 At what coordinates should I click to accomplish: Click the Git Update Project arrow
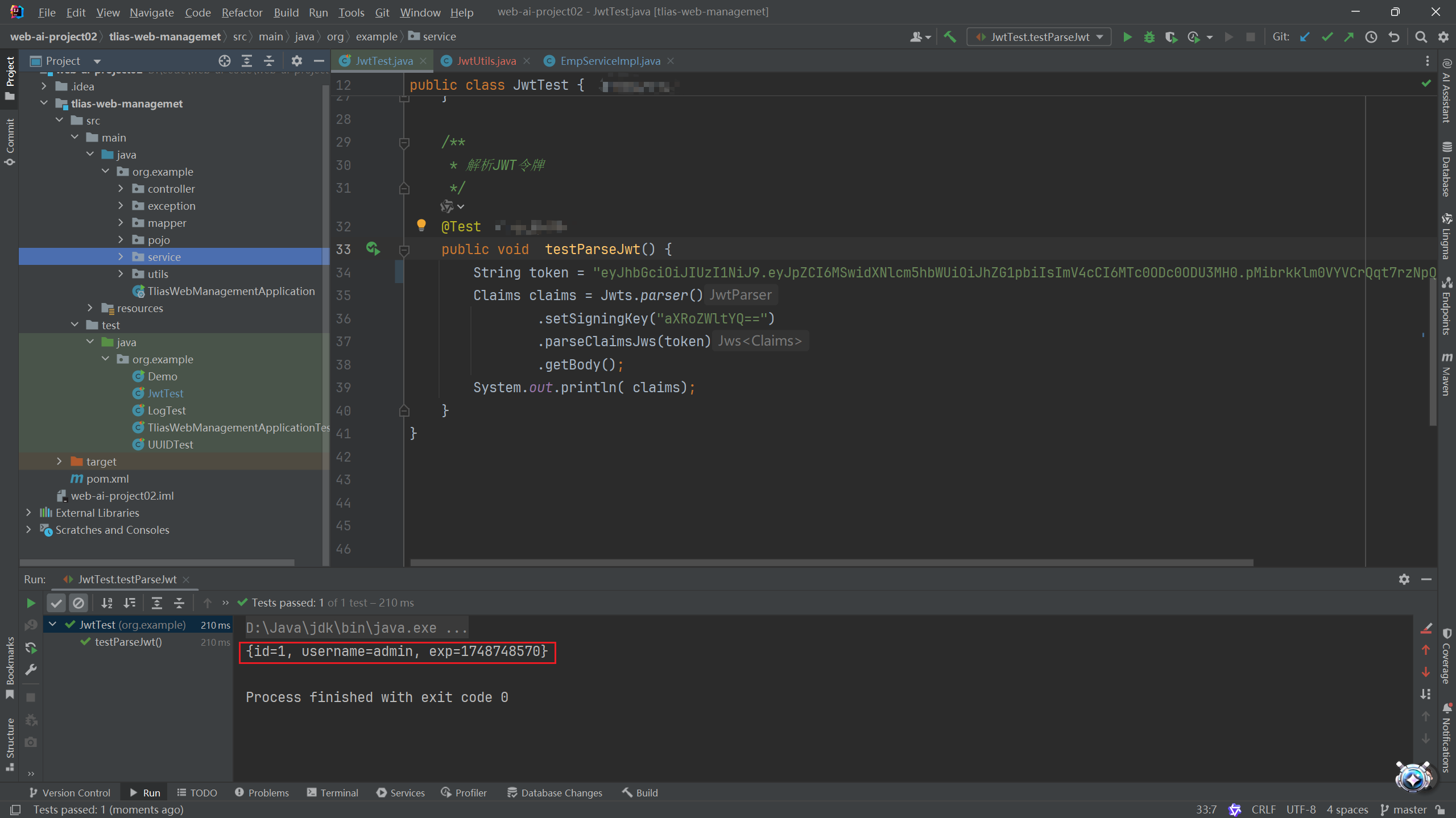pyautogui.click(x=1305, y=37)
